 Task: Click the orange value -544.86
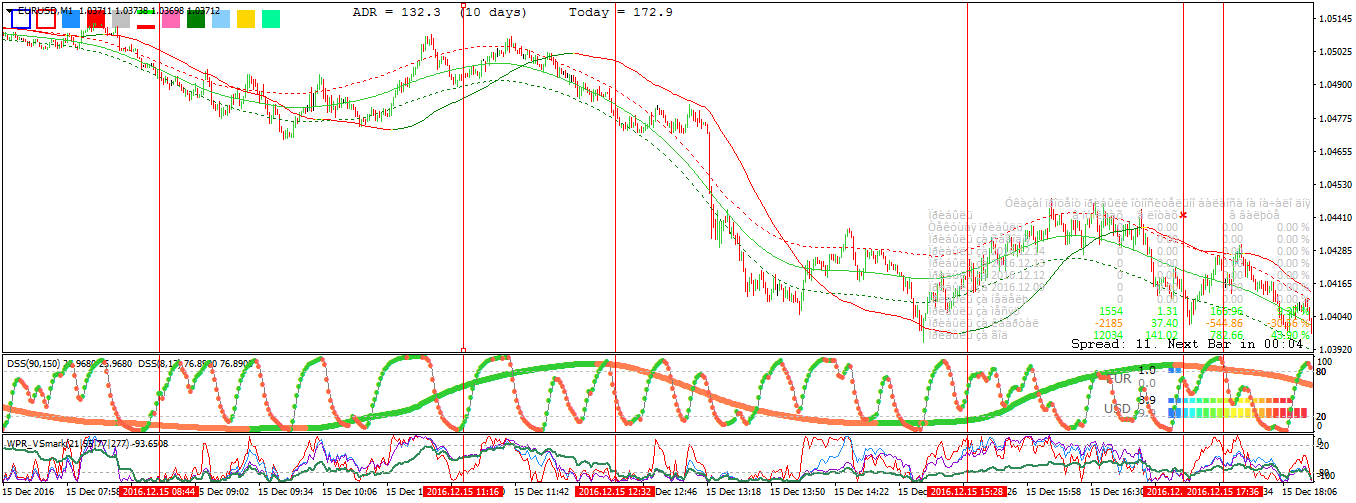[x=1224, y=323]
